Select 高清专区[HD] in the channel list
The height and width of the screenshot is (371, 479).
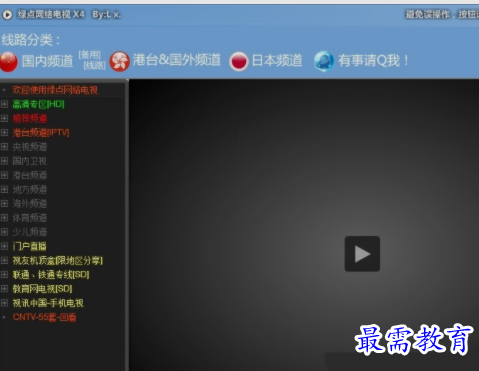pos(38,104)
